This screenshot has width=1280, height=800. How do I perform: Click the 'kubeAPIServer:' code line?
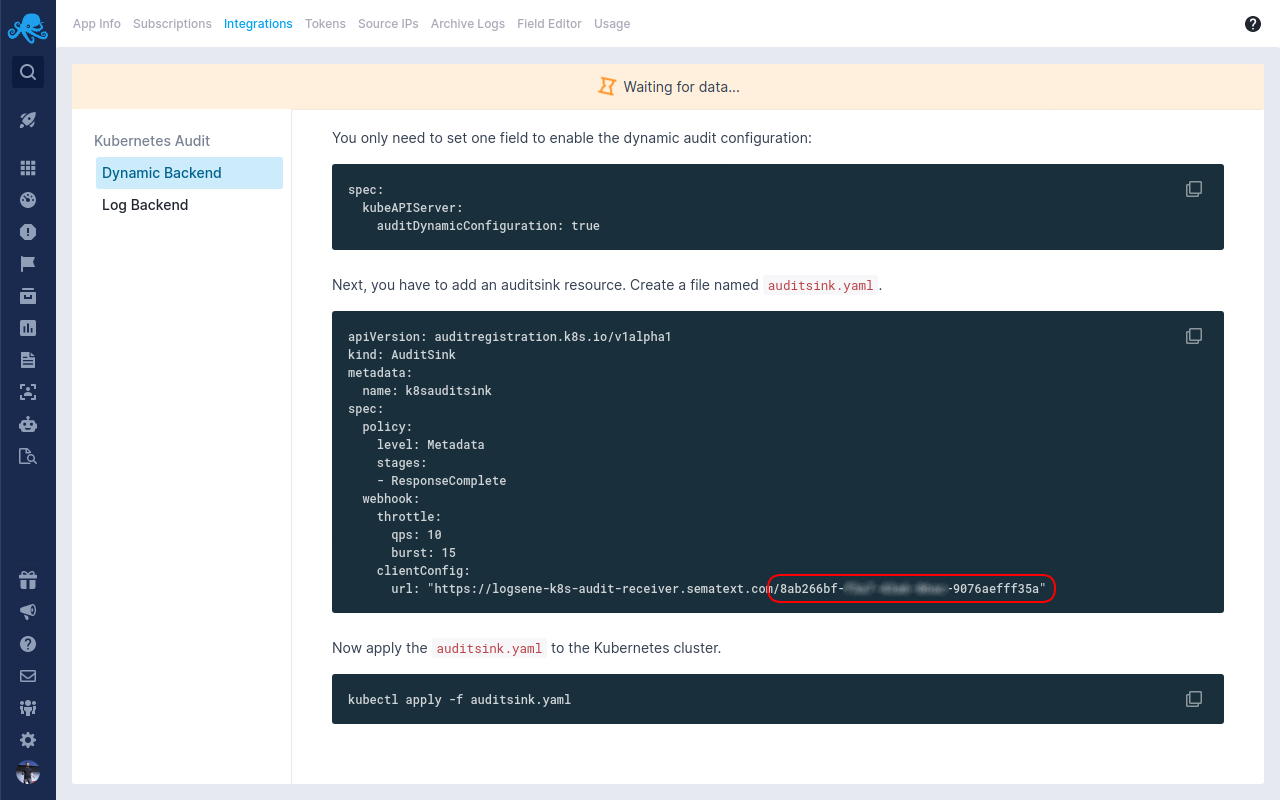[412, 208]
